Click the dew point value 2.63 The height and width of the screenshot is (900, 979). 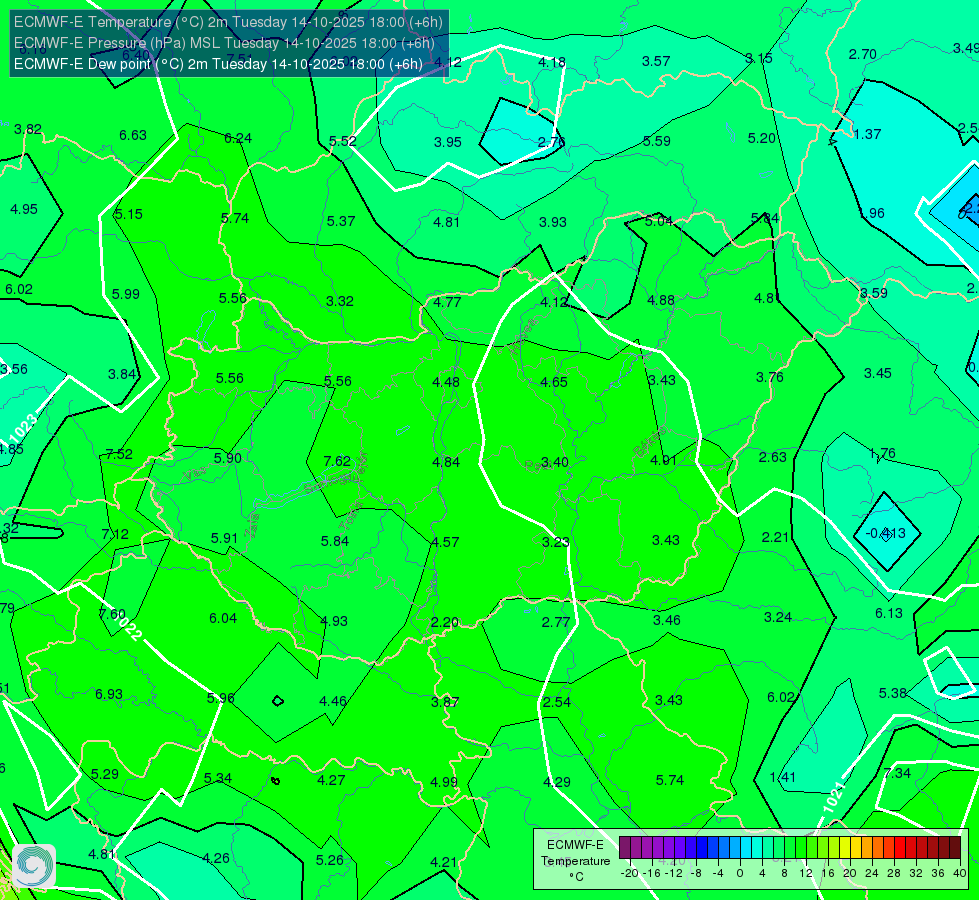(x=772, y=457)
